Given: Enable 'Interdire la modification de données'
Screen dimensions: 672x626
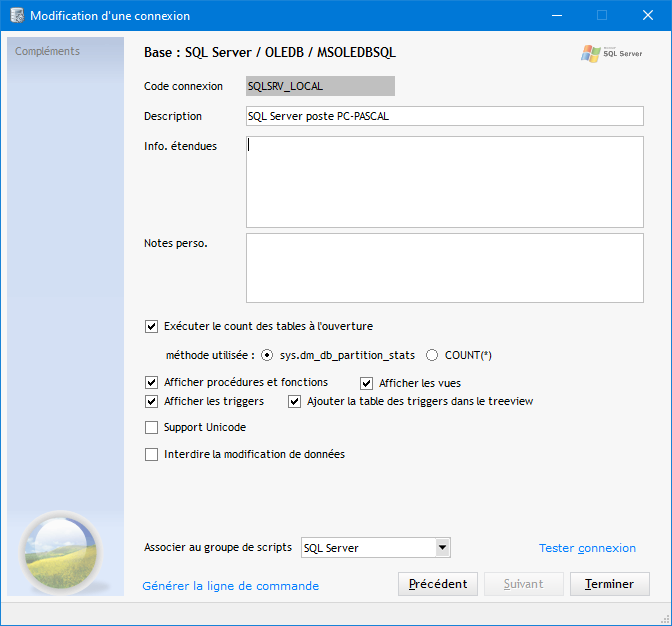Looking at the screenshot, I should click(x=151, y=454).
